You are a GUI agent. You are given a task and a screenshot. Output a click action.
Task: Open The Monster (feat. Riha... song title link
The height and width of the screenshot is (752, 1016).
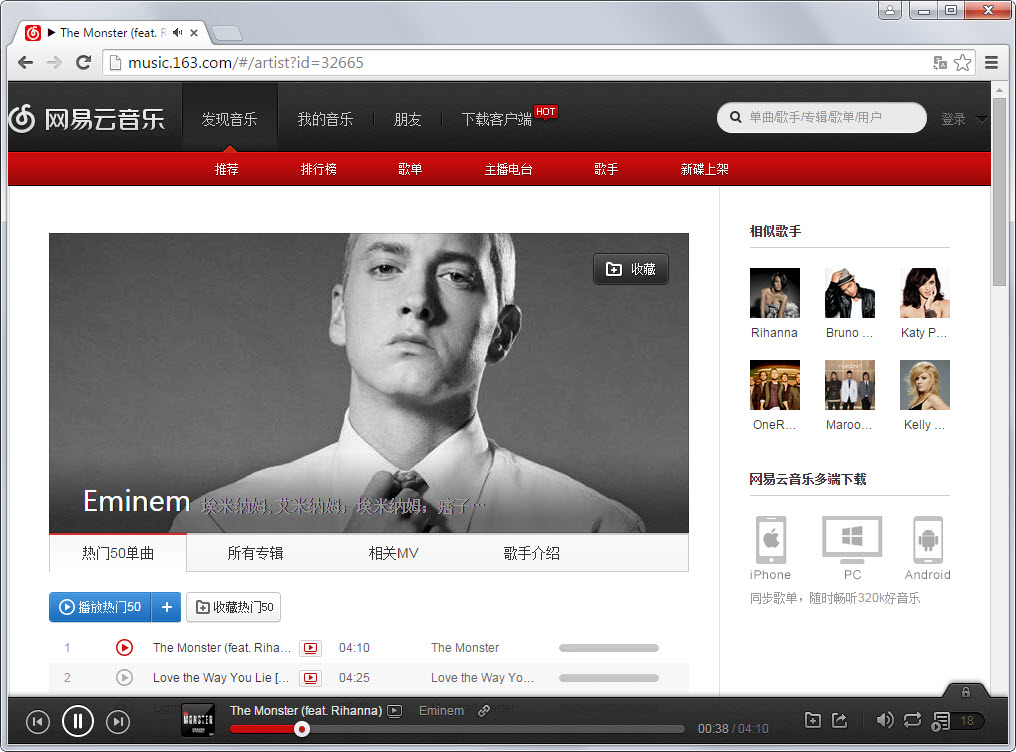pyautogui.click(x=222, y=648)
